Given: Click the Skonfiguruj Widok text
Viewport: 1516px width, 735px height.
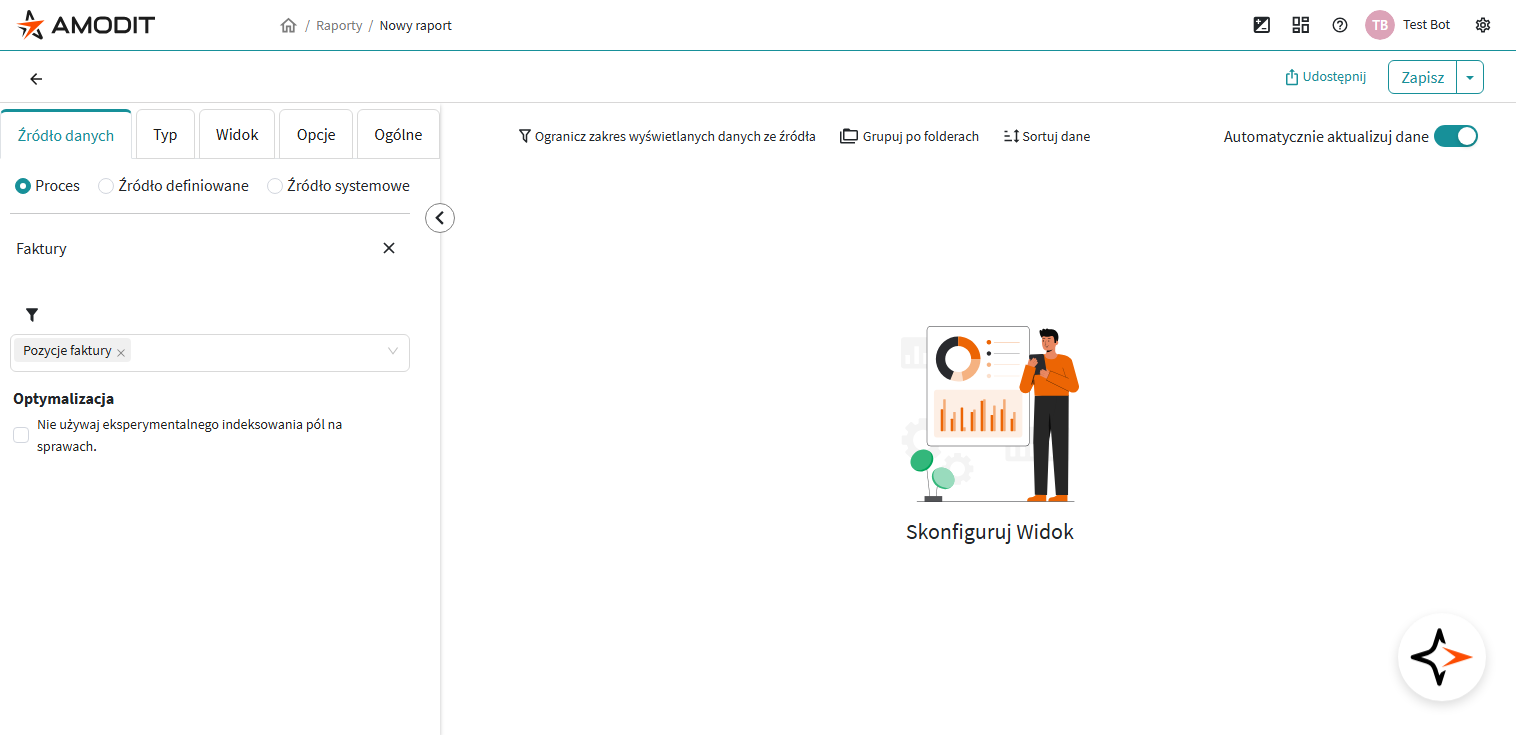Looking at the screenshot, I should coord(990,532).
